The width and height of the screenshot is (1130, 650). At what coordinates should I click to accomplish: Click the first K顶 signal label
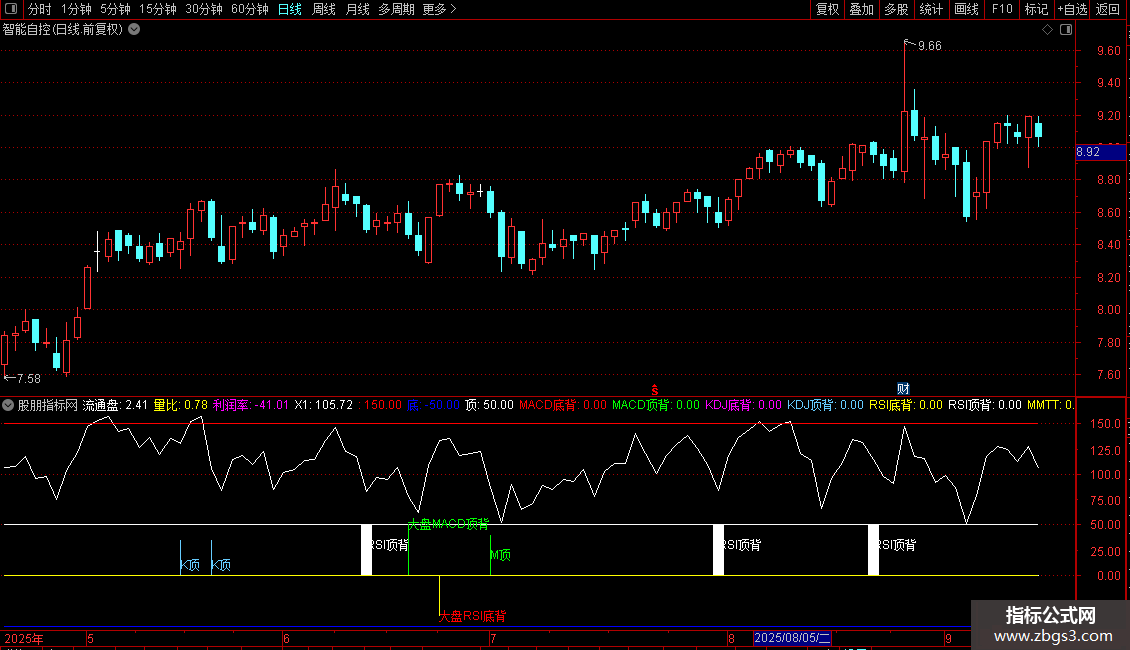click(x=190, y=565)
